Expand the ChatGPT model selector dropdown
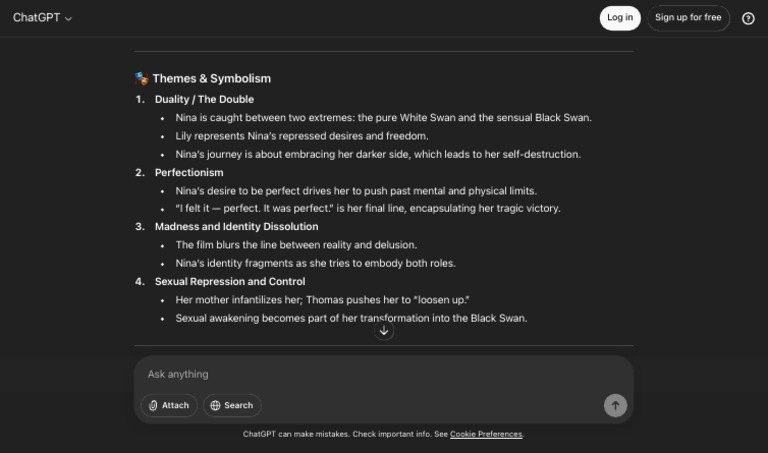This screenshot has height=453, width=768. point(42,18)
